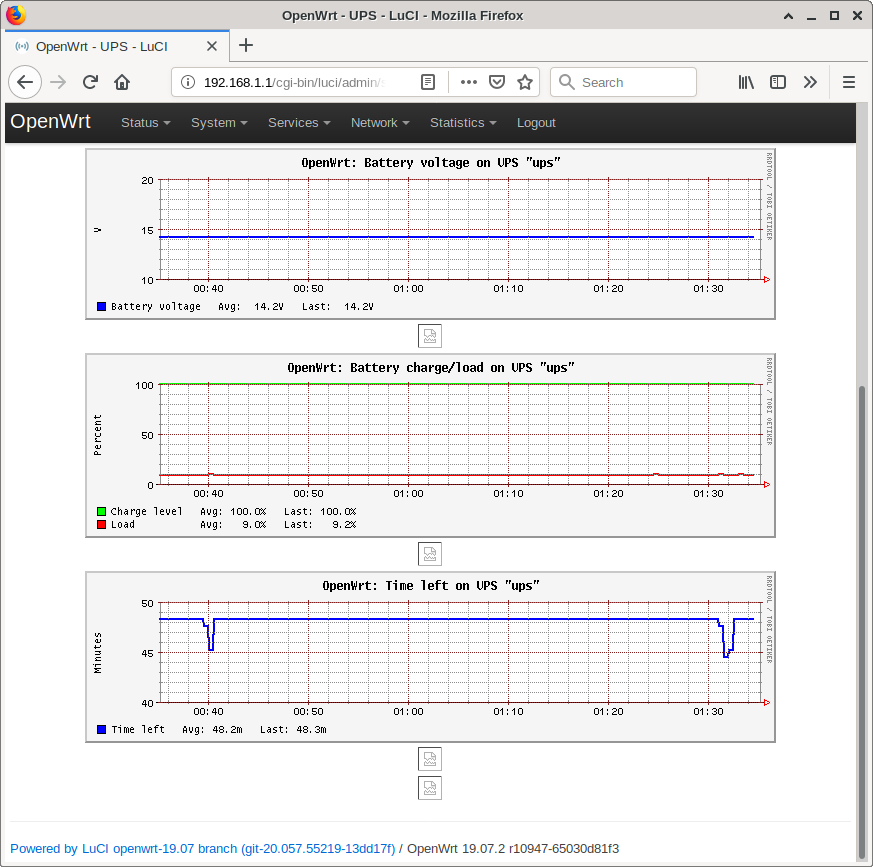The image size is (873, 867).
Task: Click the graph icon below Battery voltage chart
Action: 430,335
